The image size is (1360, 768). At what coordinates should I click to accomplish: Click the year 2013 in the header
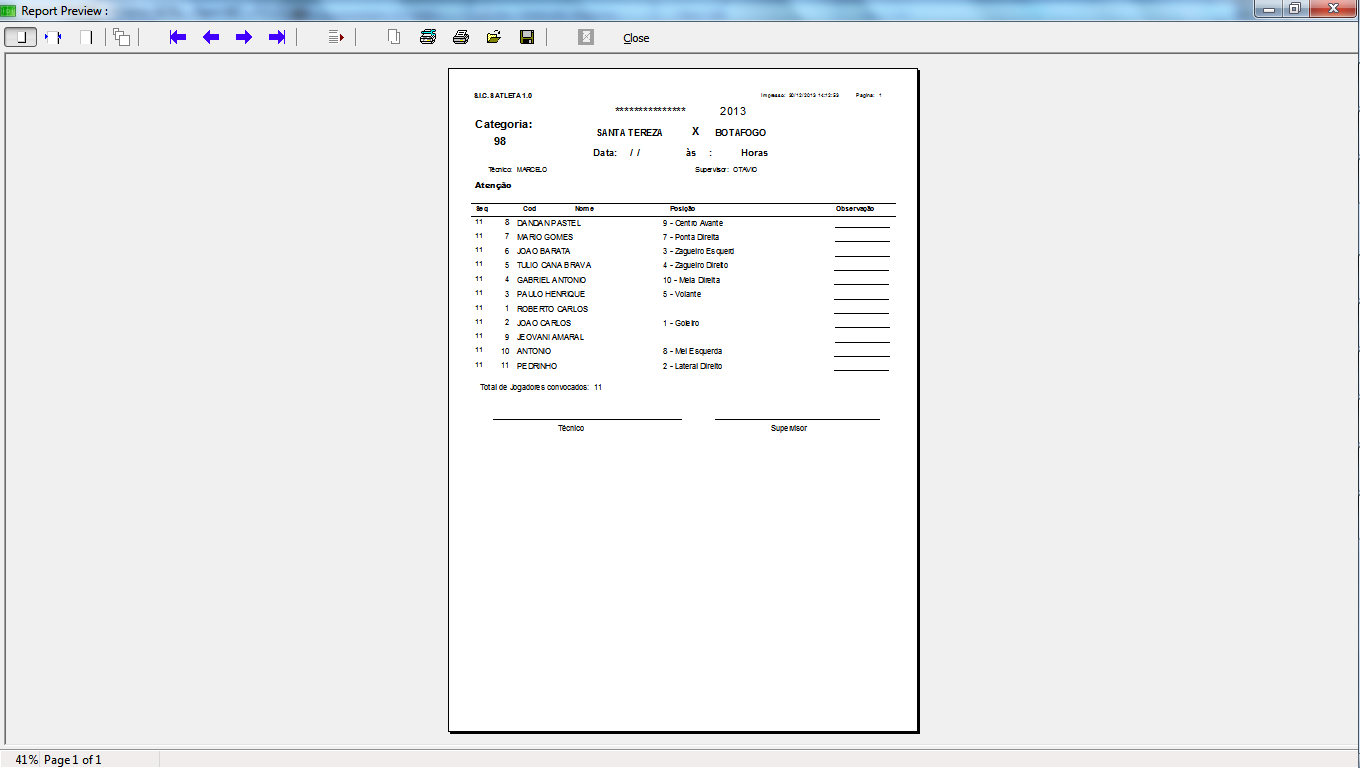coord(733,111)
